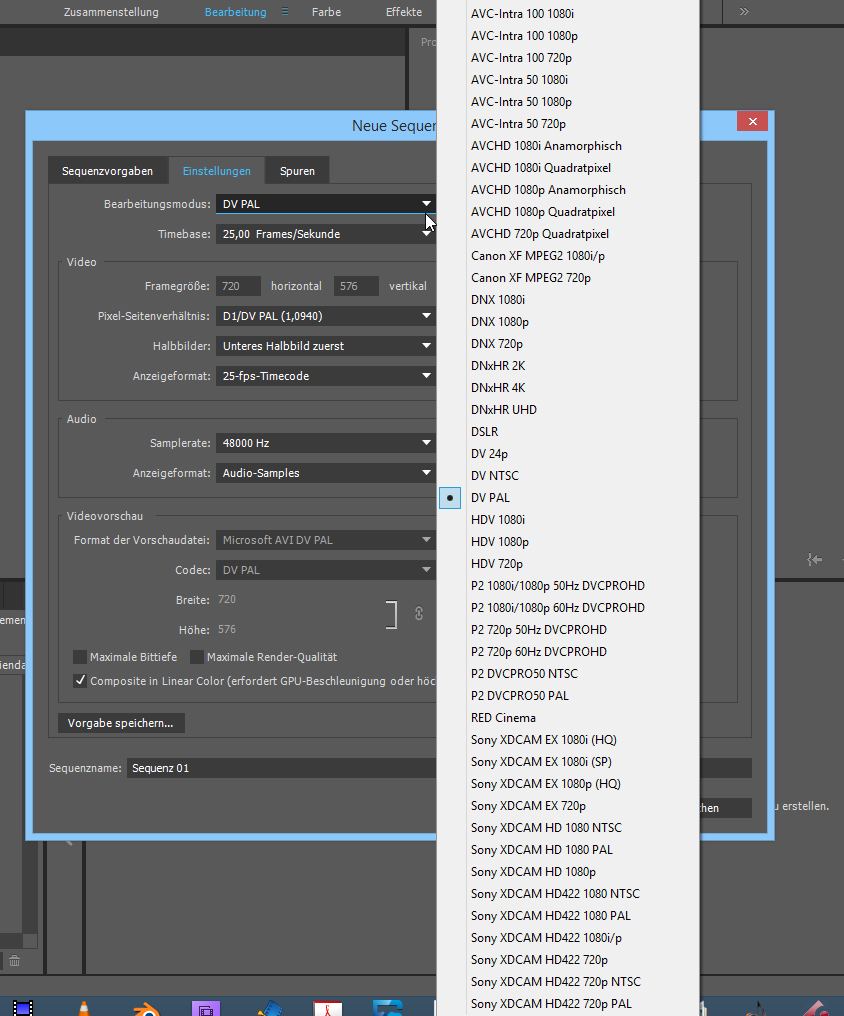Click the purple film icon on the taskbar
The width and height of the screenshot is (844, 1016).
[206, 1008]
